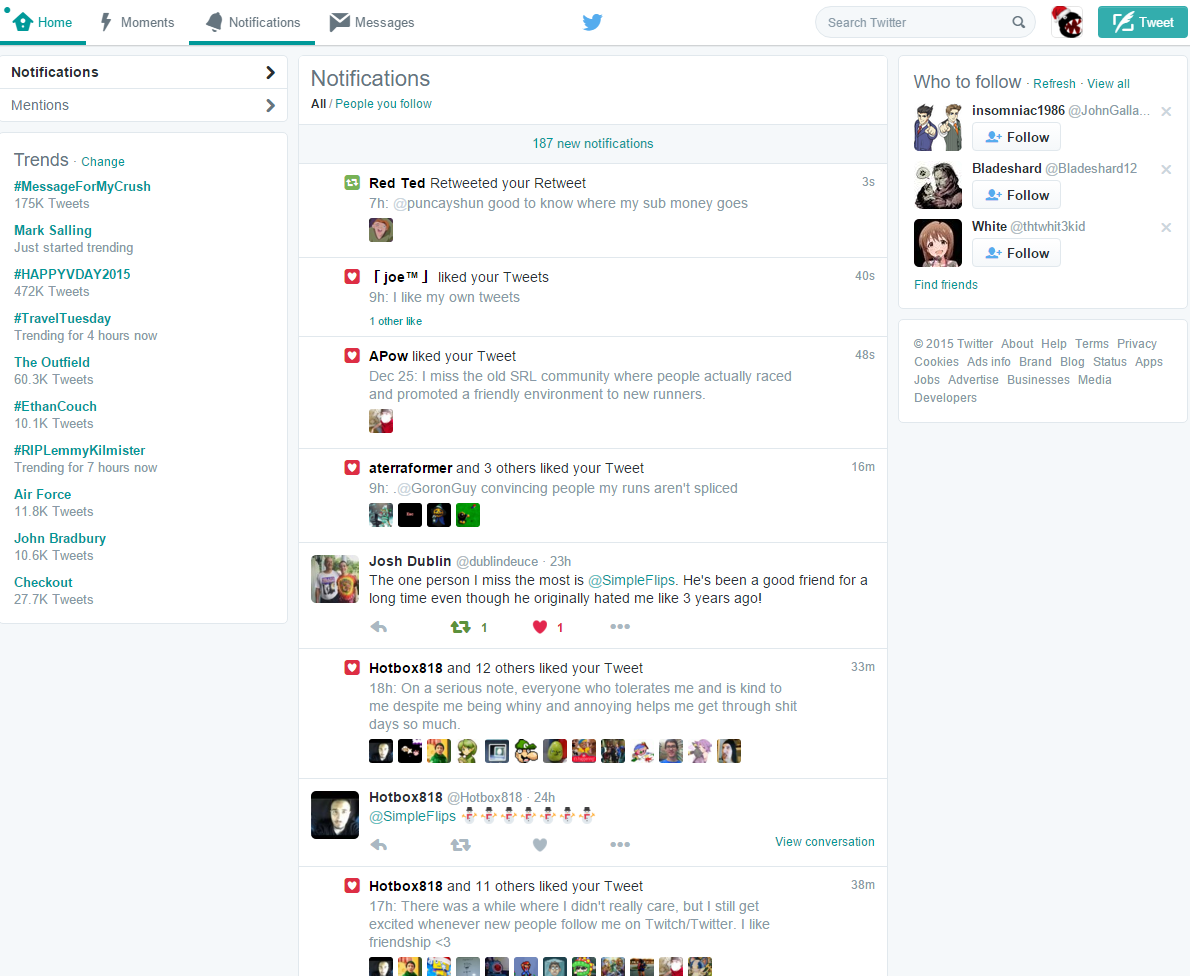Expand the Mentions sidebar chevron

pos(270,105)
